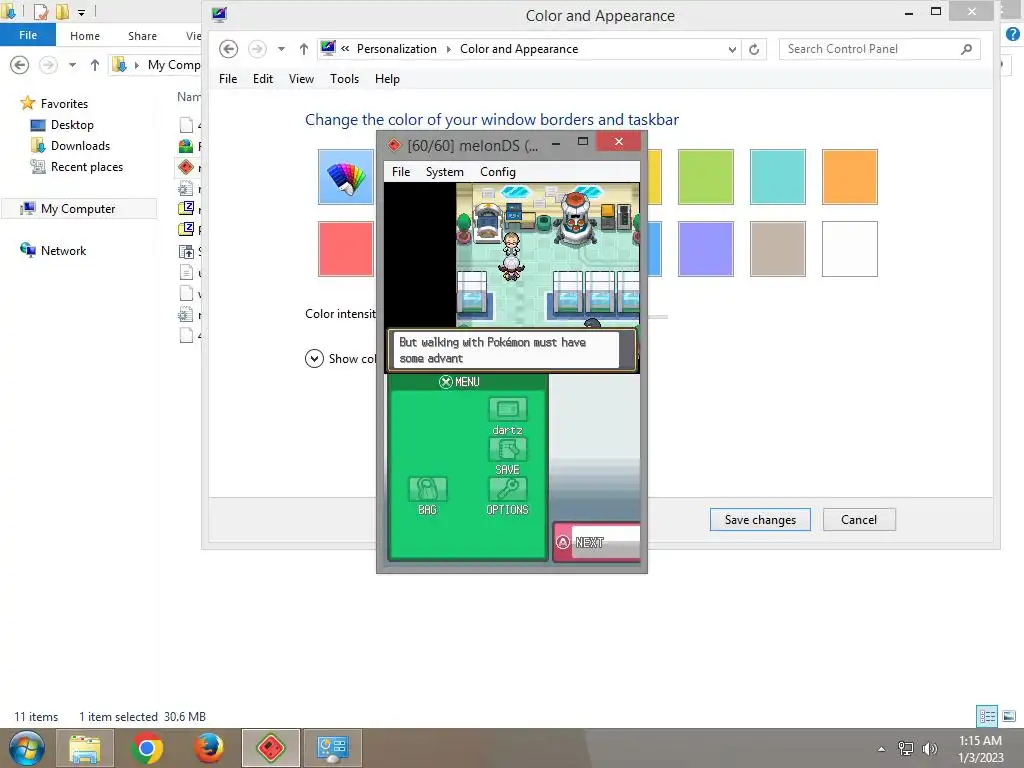Select Downloads in the navigation pane
This screenshot has width=1024, height=768.
[80, 146]
